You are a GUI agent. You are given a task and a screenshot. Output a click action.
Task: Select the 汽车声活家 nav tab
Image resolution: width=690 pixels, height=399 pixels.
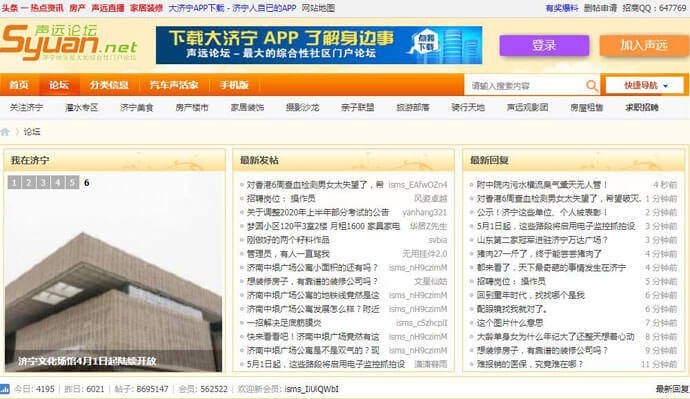tap(174, 85)
